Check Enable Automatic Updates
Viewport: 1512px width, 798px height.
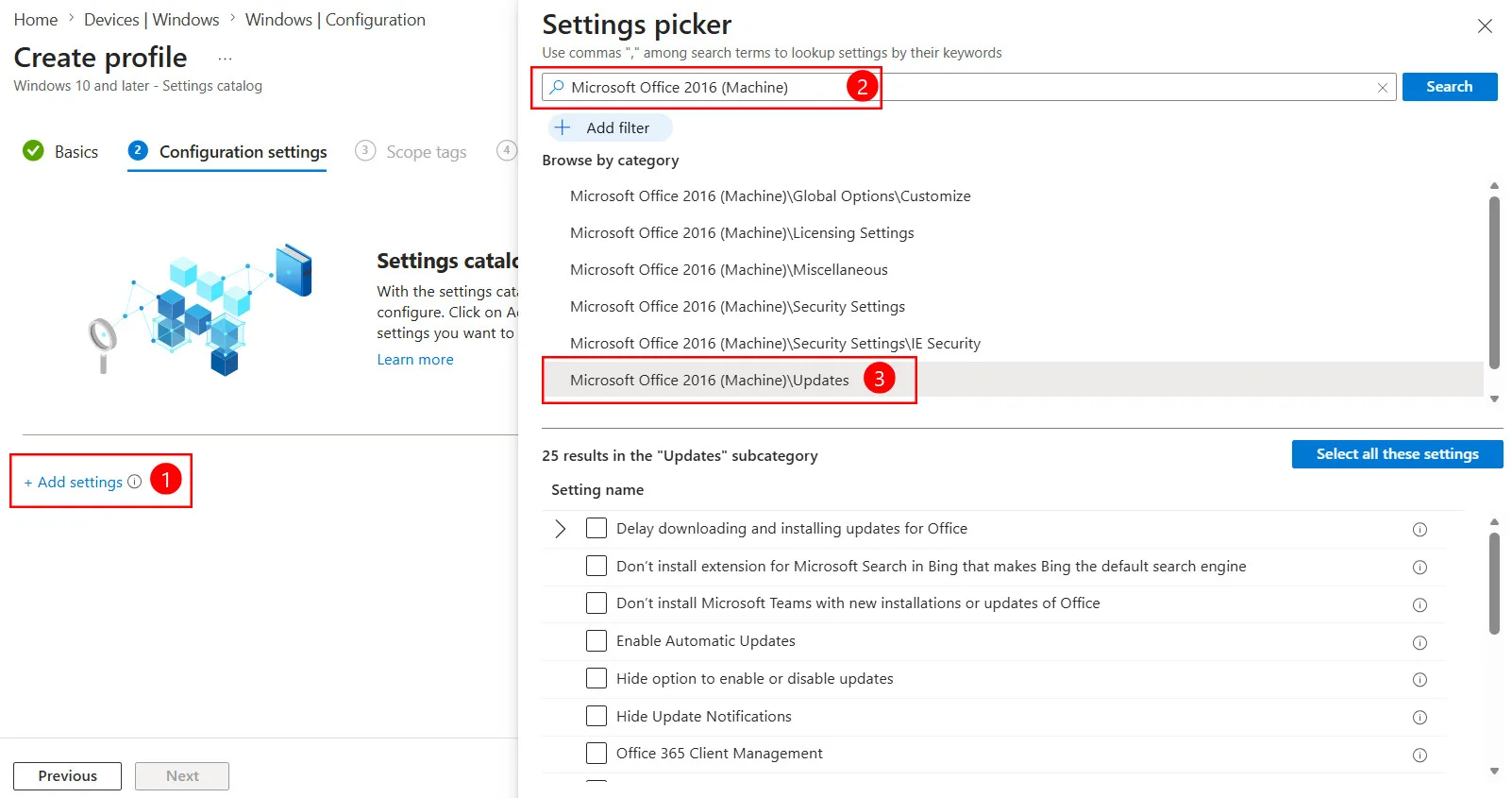pyautogui.click(x=596, y=640)
